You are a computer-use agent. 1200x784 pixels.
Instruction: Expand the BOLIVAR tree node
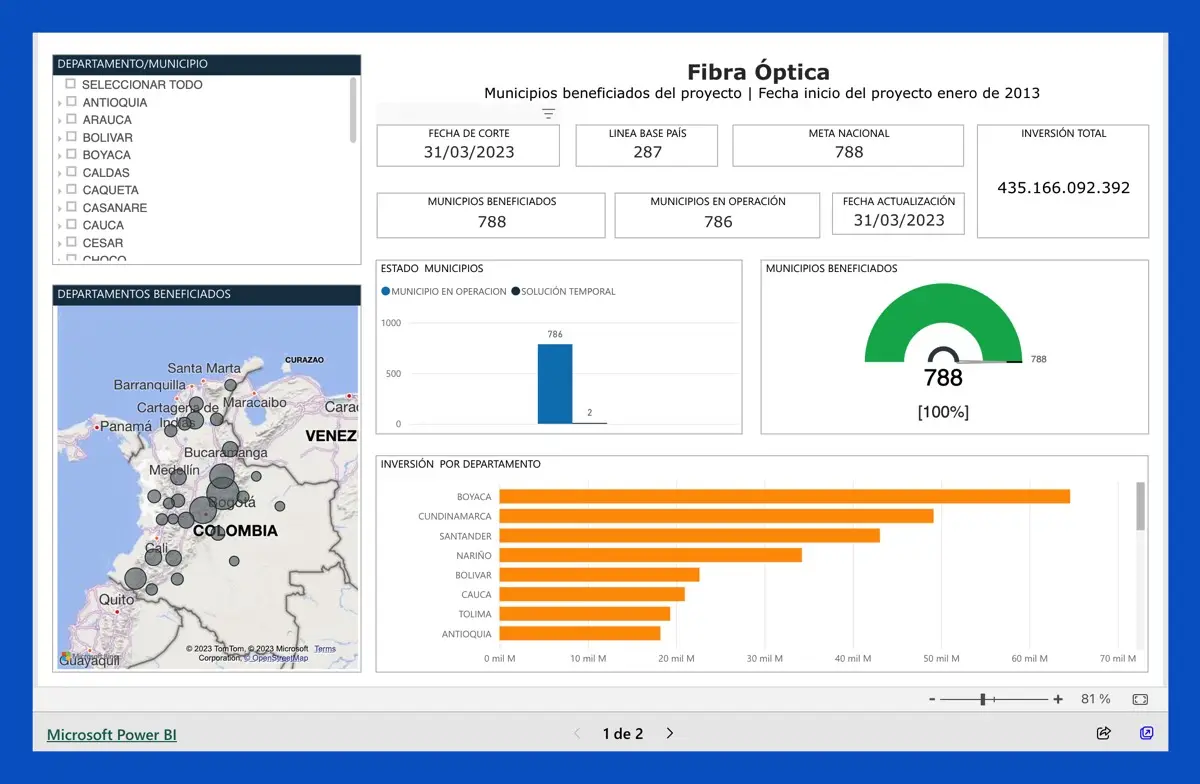coord(60,138)
